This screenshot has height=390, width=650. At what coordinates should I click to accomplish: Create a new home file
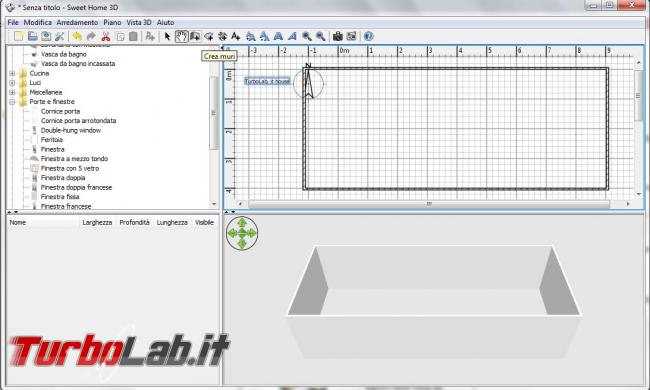(19, 36)
